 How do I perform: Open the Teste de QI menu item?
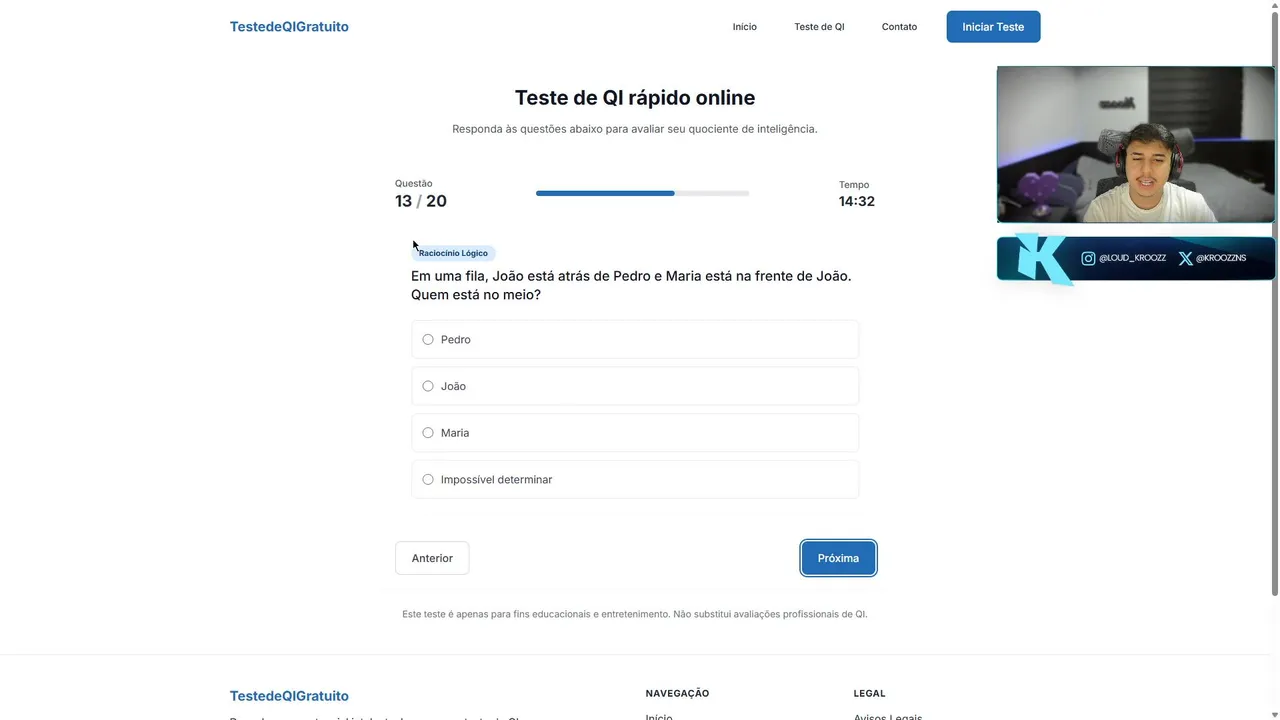819,27
